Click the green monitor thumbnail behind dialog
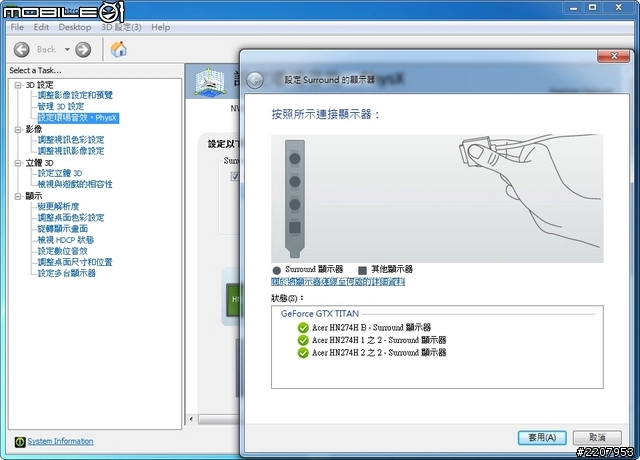The height and width of the screenshot is (460, 640). [x=233, y=300]
